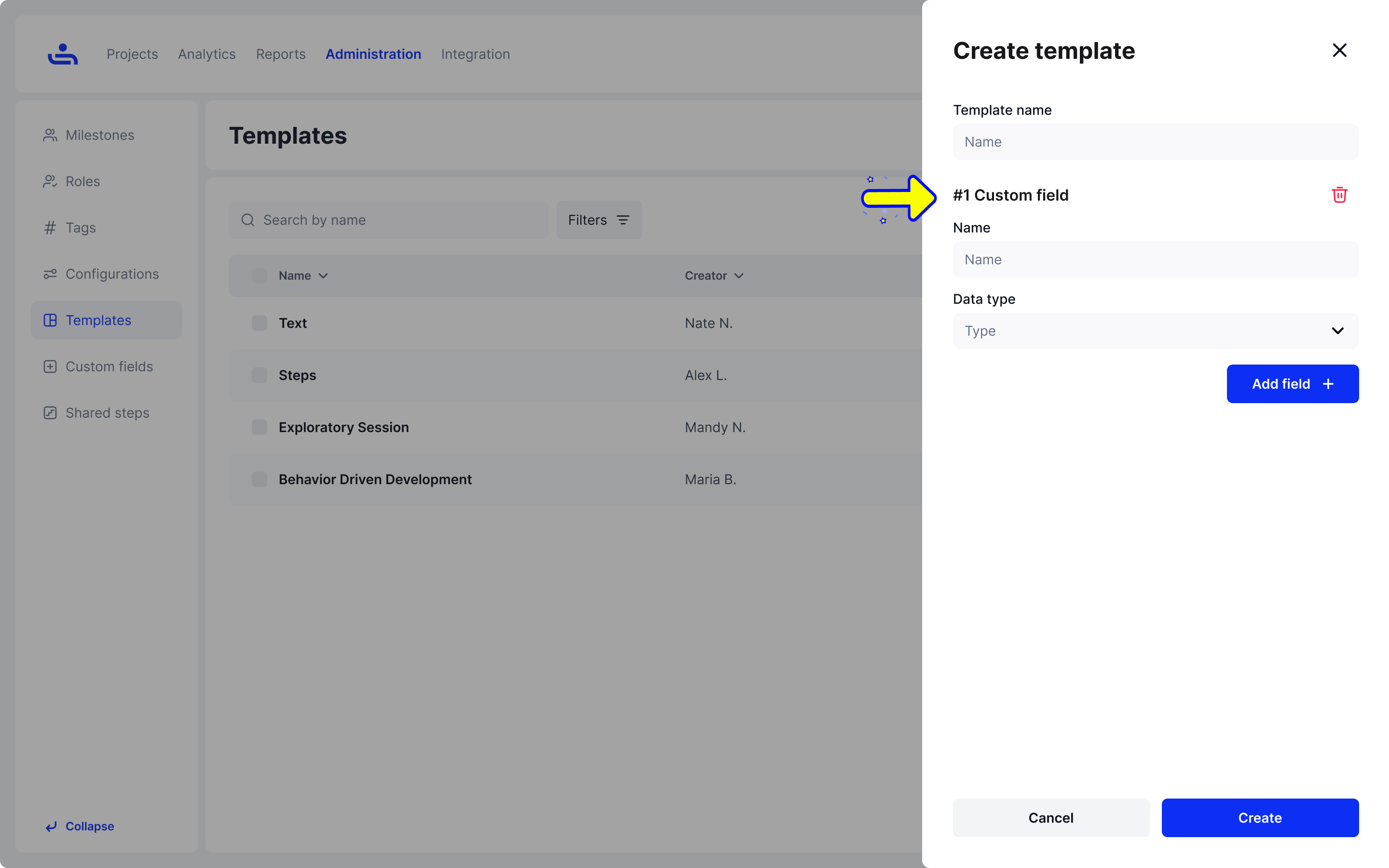
Task: Click the app logo in the header
Action: tap(63, 54)
